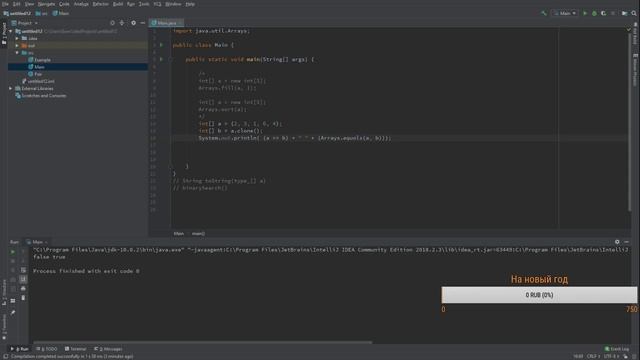Select the Example class in project tree

pyautogui.click(x=40, y=60)
